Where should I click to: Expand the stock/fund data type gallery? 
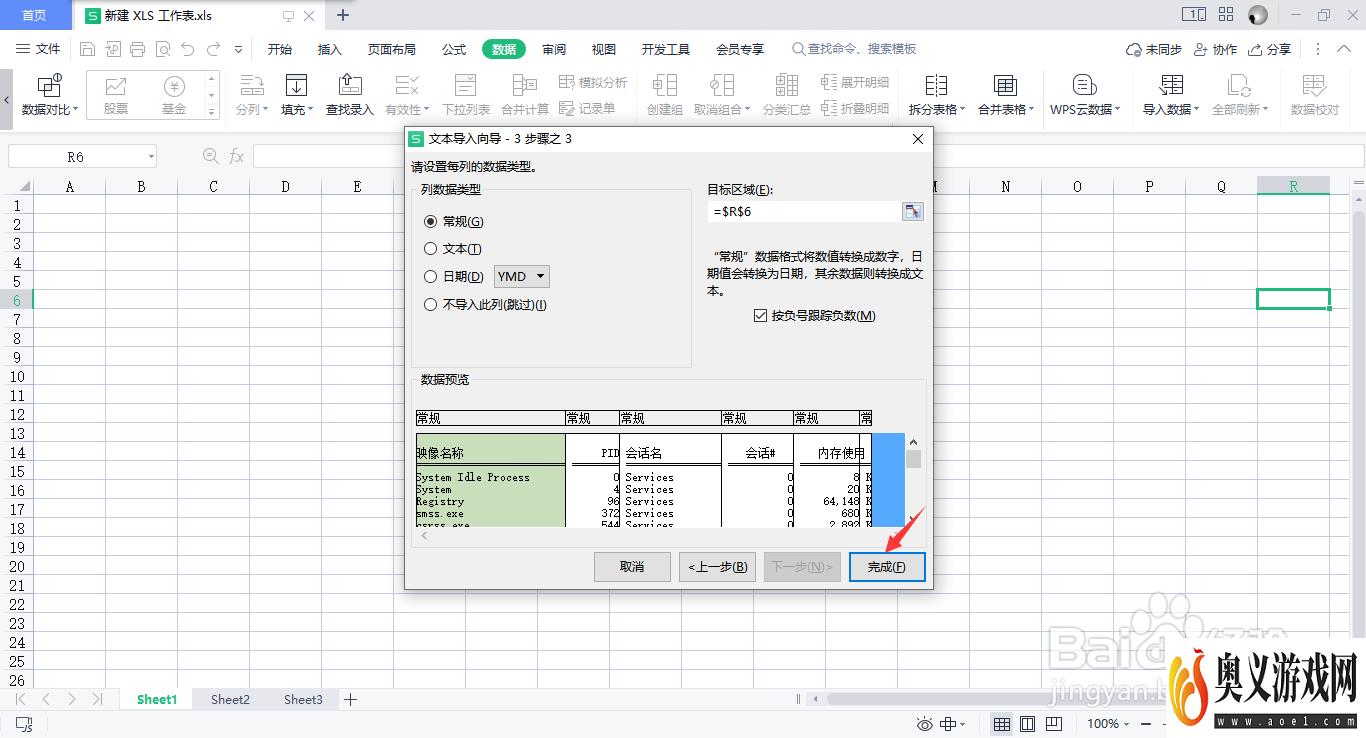pyautogui.click(x=211, y=112)
